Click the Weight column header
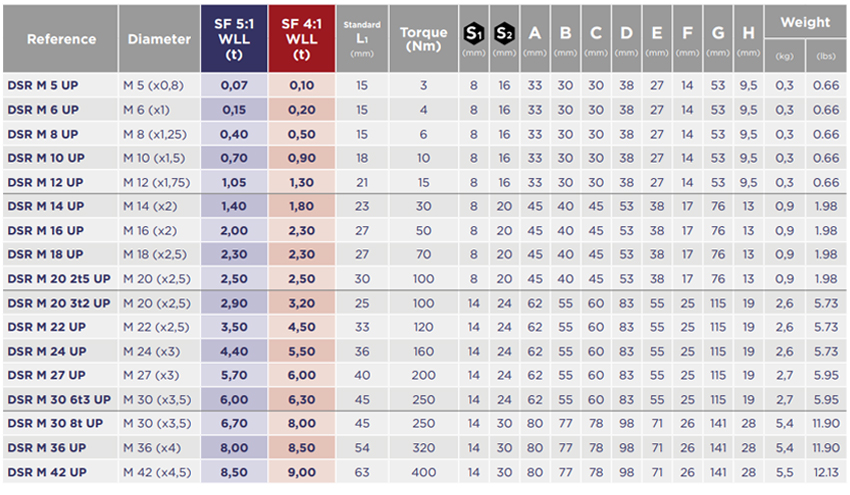Viewport: 850px width, 495px height. (805, 22)
